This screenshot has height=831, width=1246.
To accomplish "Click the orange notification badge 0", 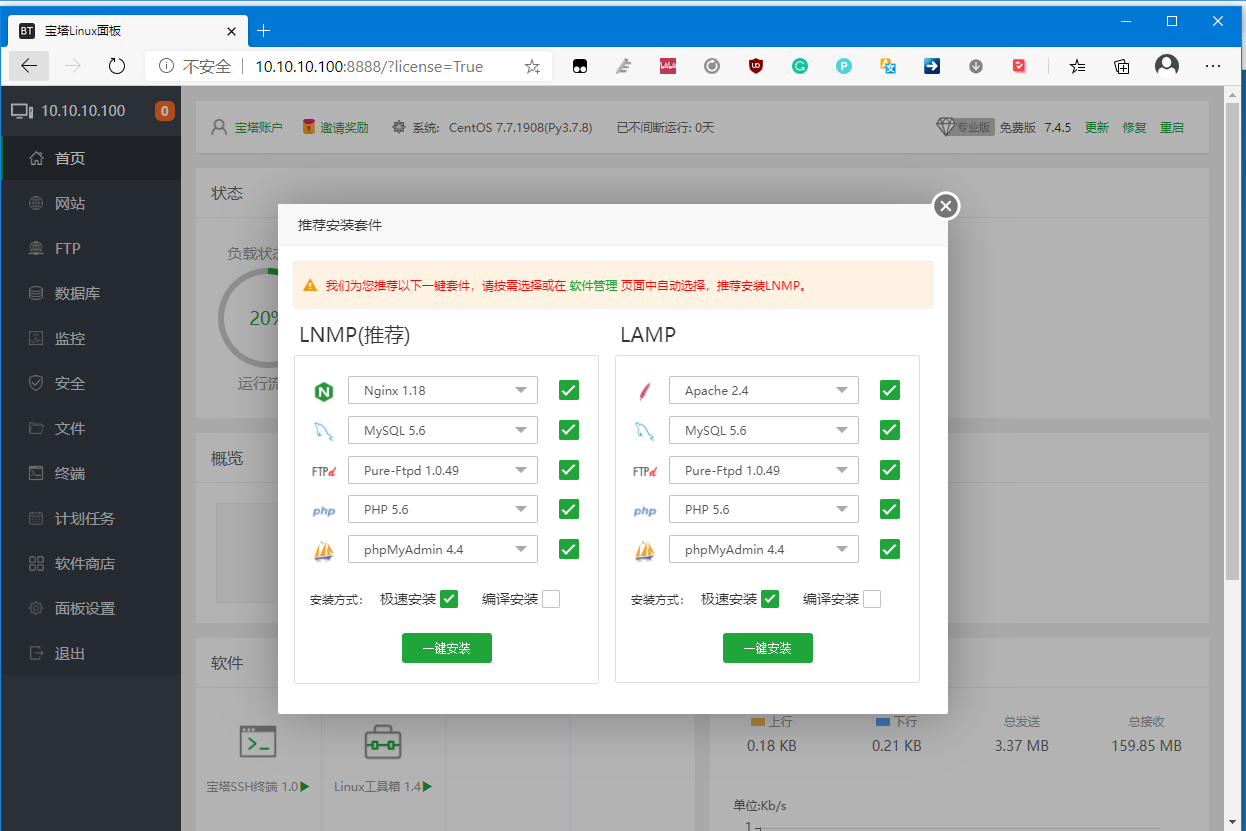I will pos(165,111).
